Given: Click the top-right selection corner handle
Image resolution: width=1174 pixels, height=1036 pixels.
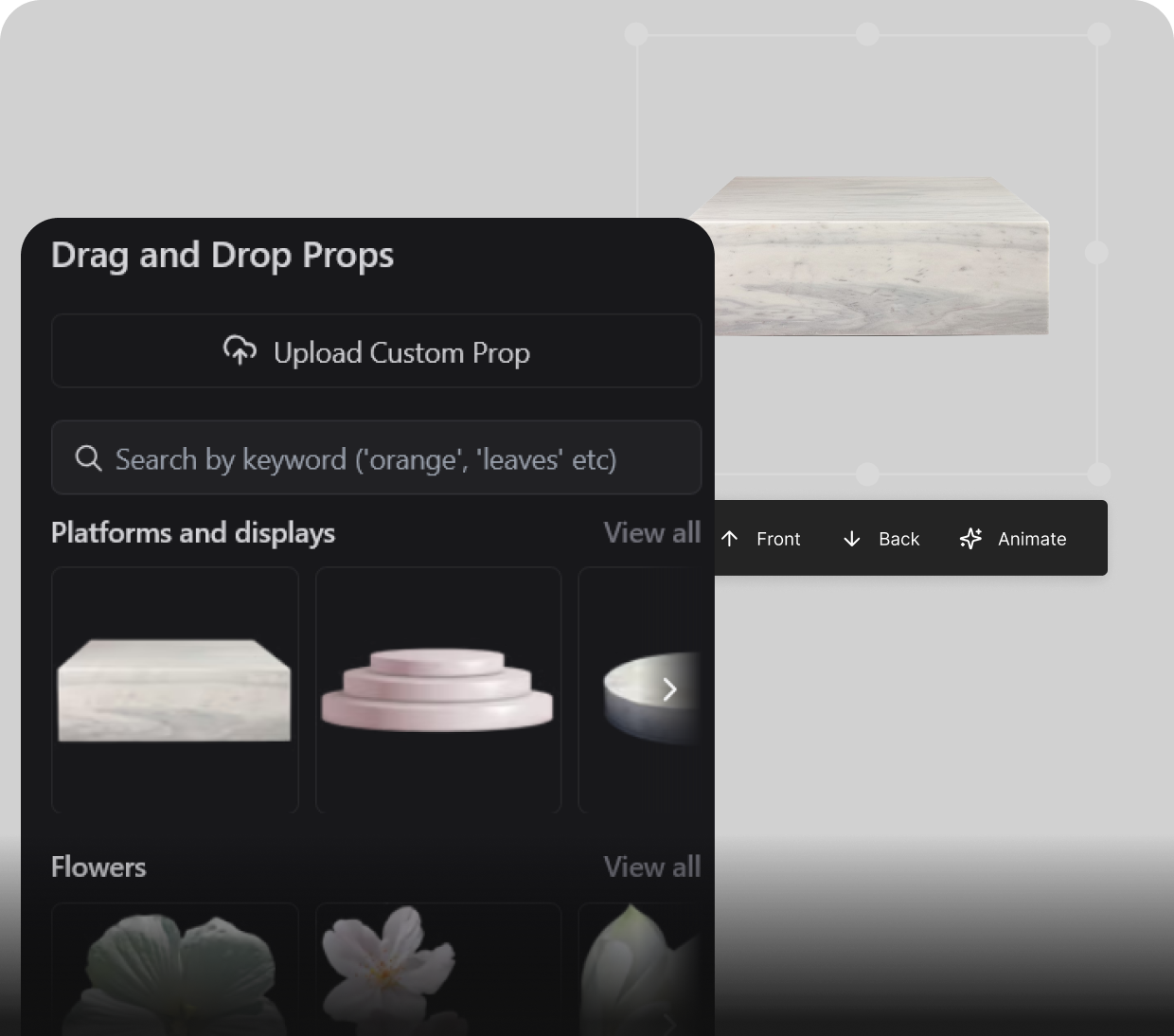Looking at the screenshot, I should click(x=1098, y=34).
